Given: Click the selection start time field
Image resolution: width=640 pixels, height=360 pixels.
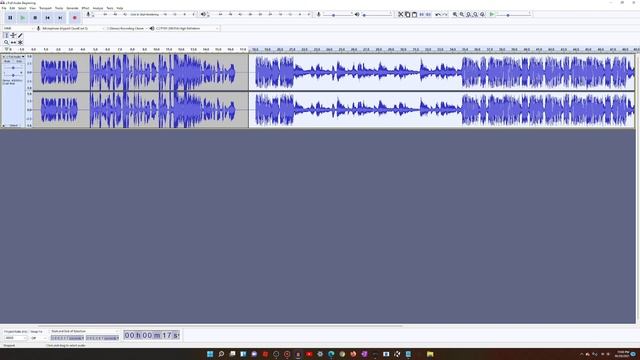Looking at the screenshot, I should pyautogui.click(x=67, y=338).
